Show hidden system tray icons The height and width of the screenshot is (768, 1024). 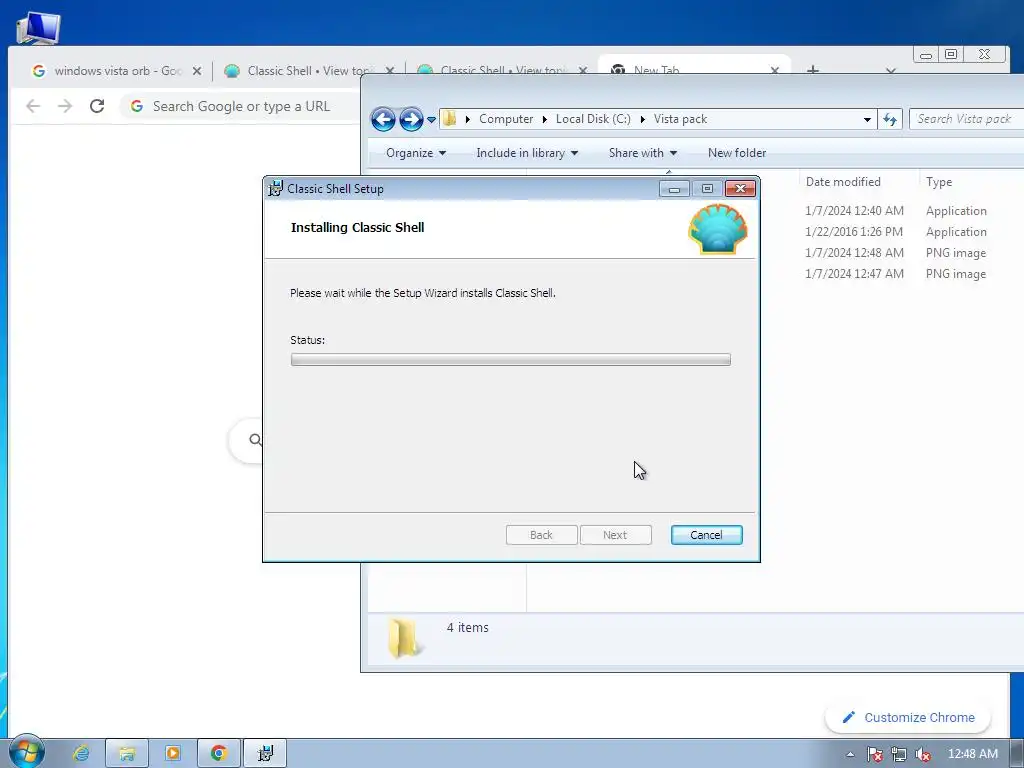pos(850,754)
